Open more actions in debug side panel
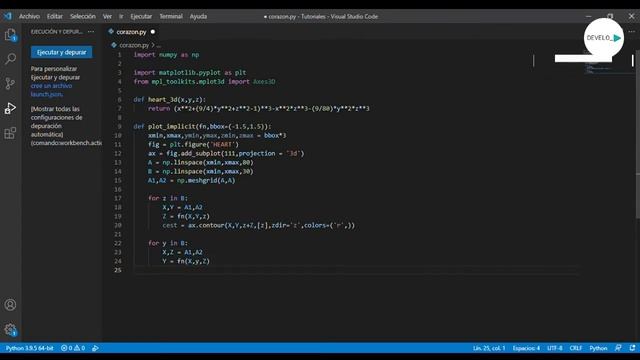Viewport: 640px width, 360px height. 91,31
